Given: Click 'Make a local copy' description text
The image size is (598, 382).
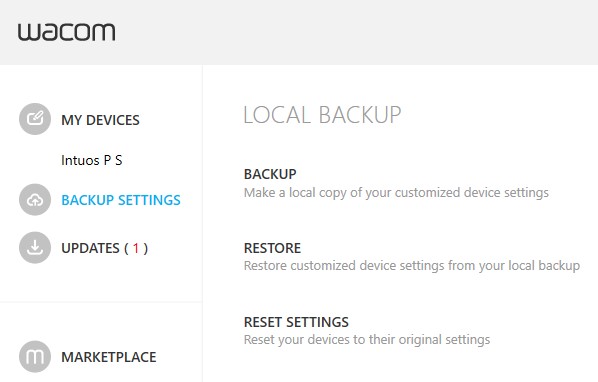Looking at the screenshot, I should (x=396, y=193).
